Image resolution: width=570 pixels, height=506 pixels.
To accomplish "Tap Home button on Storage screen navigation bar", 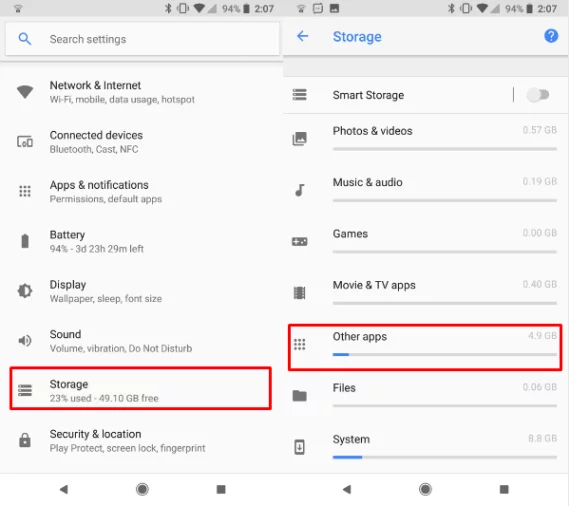I will point(425,489).
